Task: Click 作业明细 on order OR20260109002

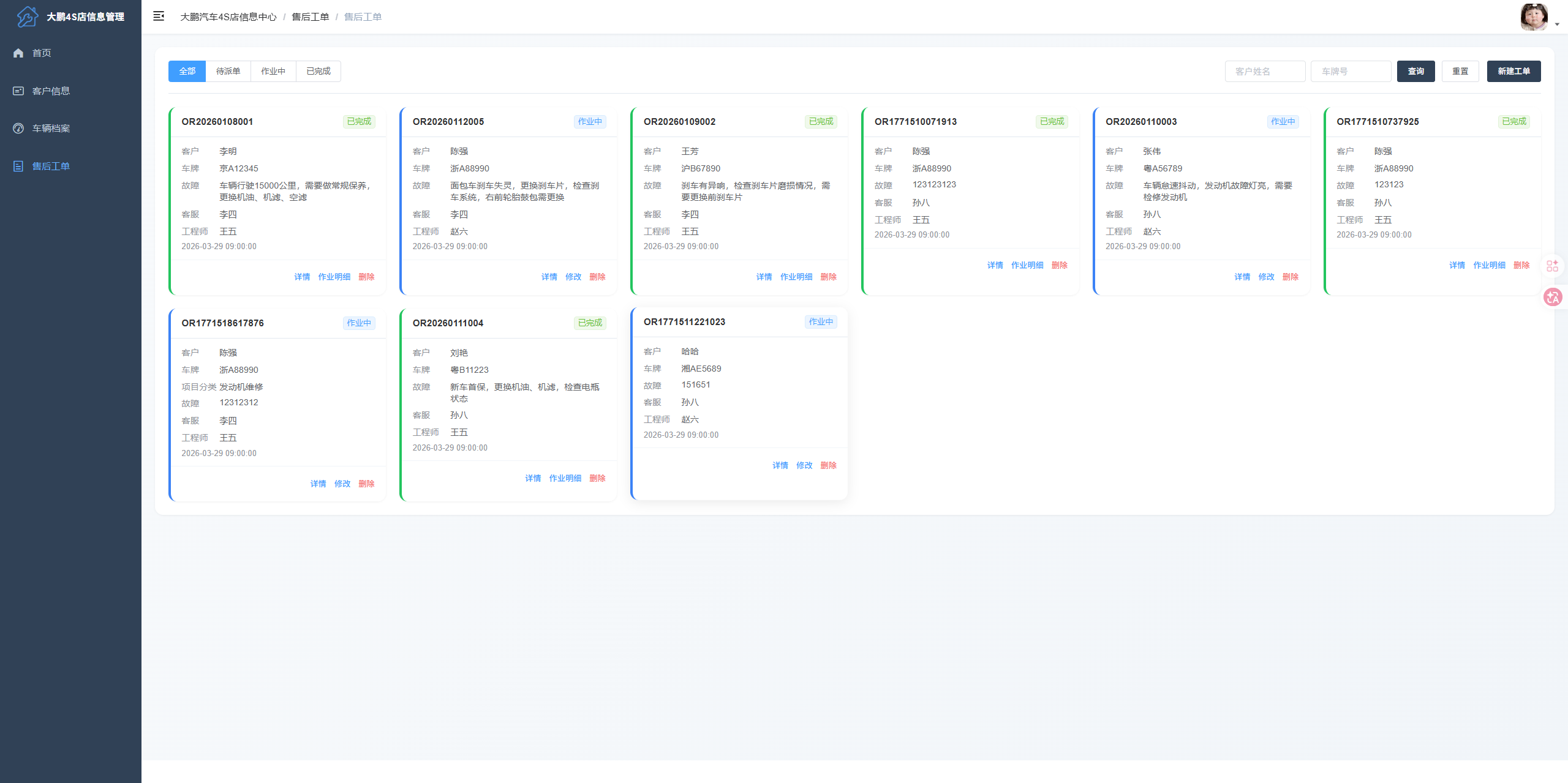Action: coord(796,277)
